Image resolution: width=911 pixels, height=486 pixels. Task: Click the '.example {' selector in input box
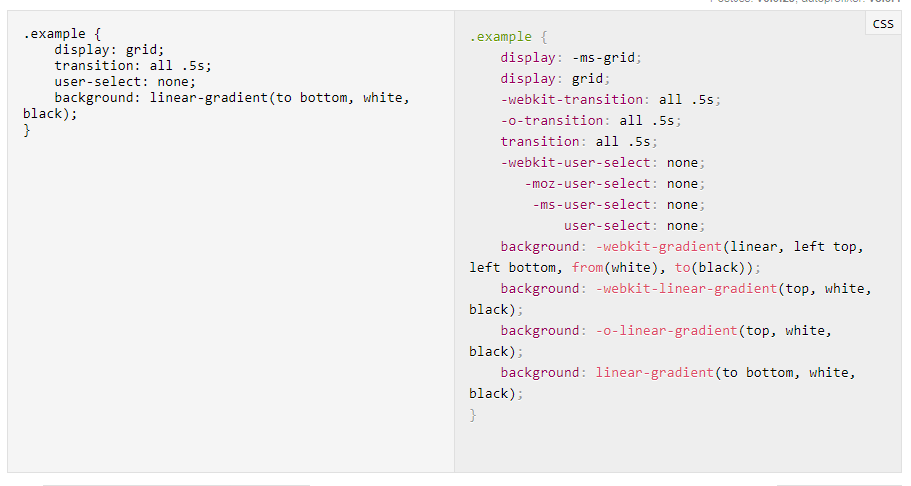(x=62, y=33)
